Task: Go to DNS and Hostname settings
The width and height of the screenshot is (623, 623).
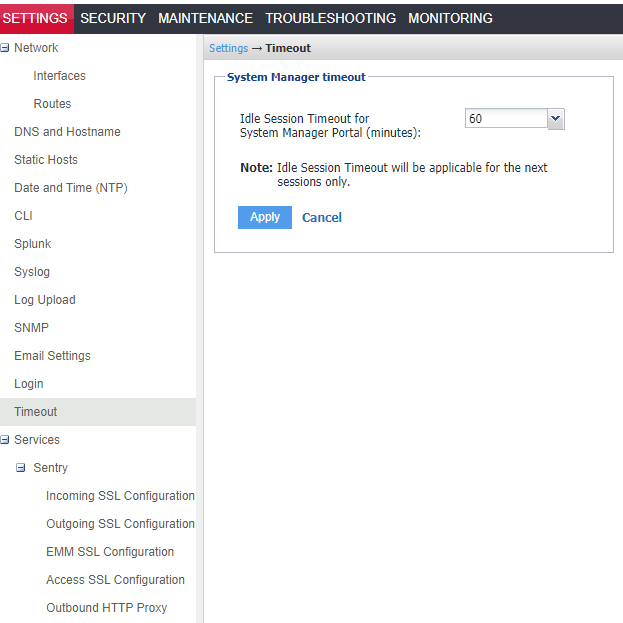Action: [x=67, y=132]
